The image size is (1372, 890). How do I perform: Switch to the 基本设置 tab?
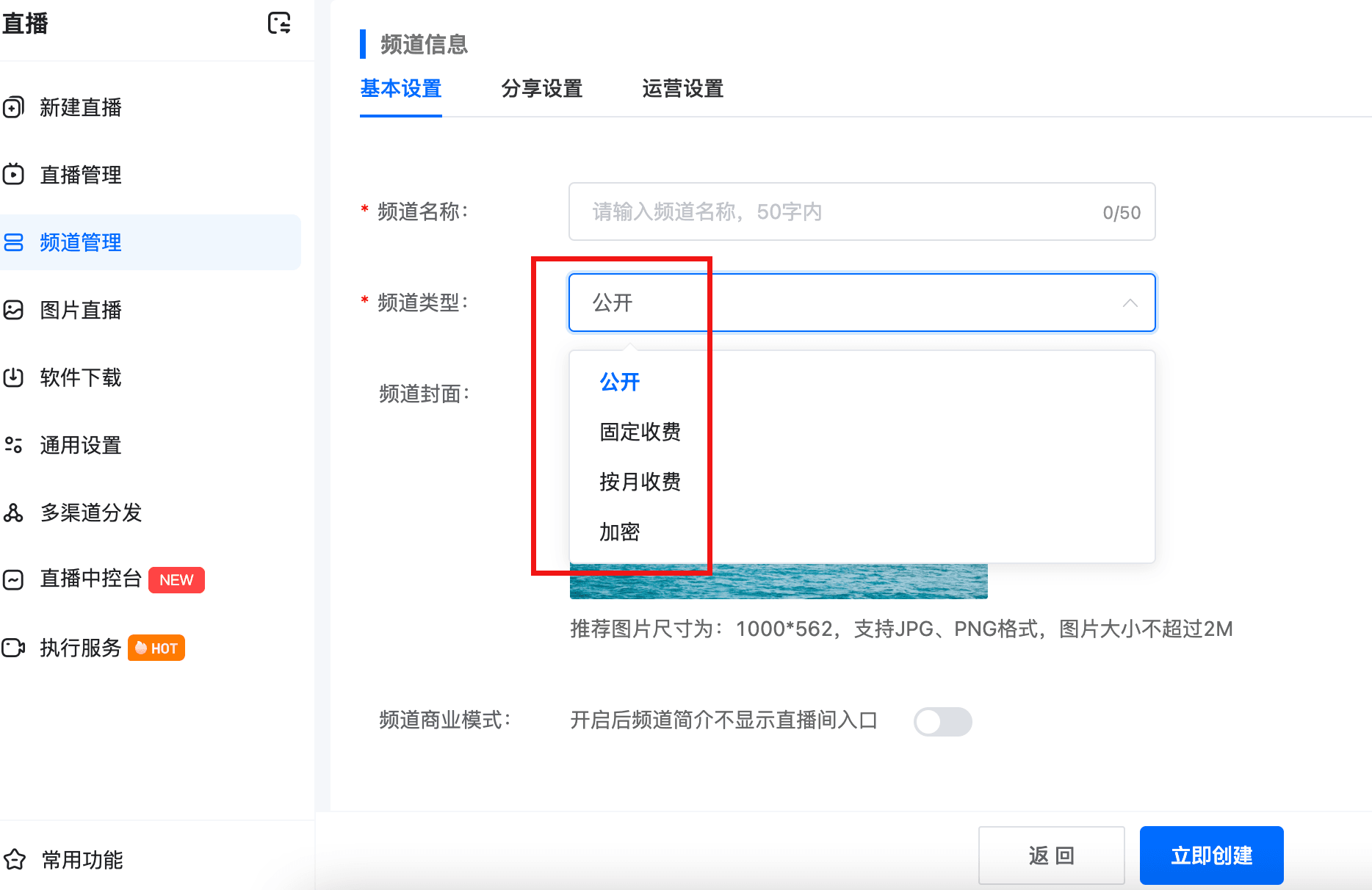click(401, 89)
